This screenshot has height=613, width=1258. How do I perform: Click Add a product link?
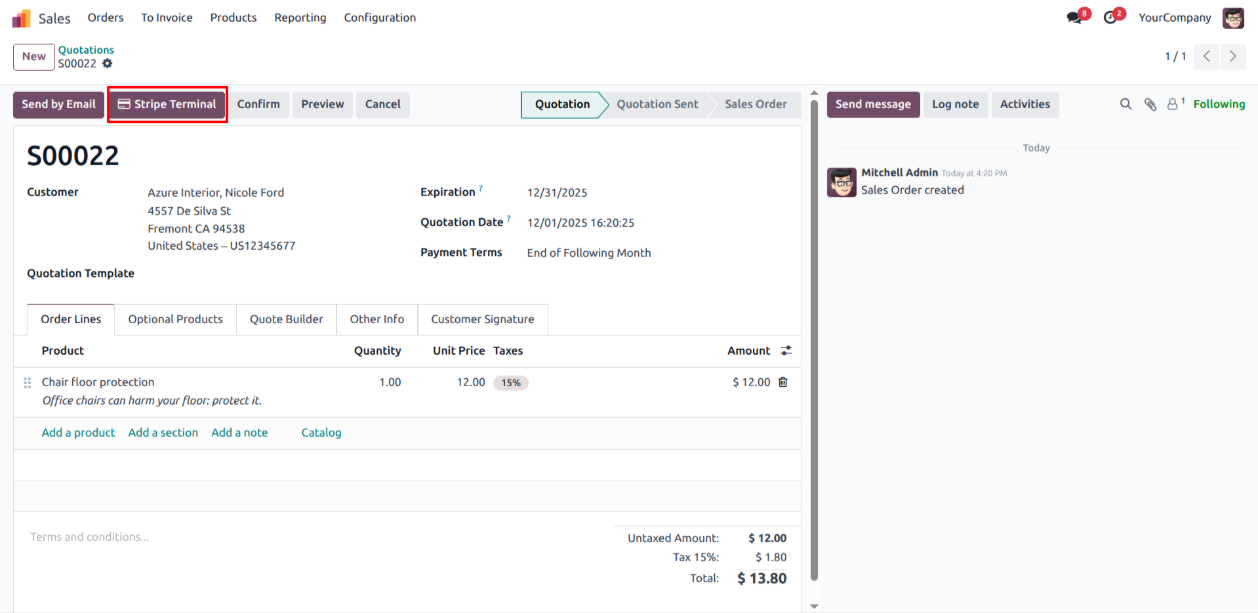click(x=78, y=433)
